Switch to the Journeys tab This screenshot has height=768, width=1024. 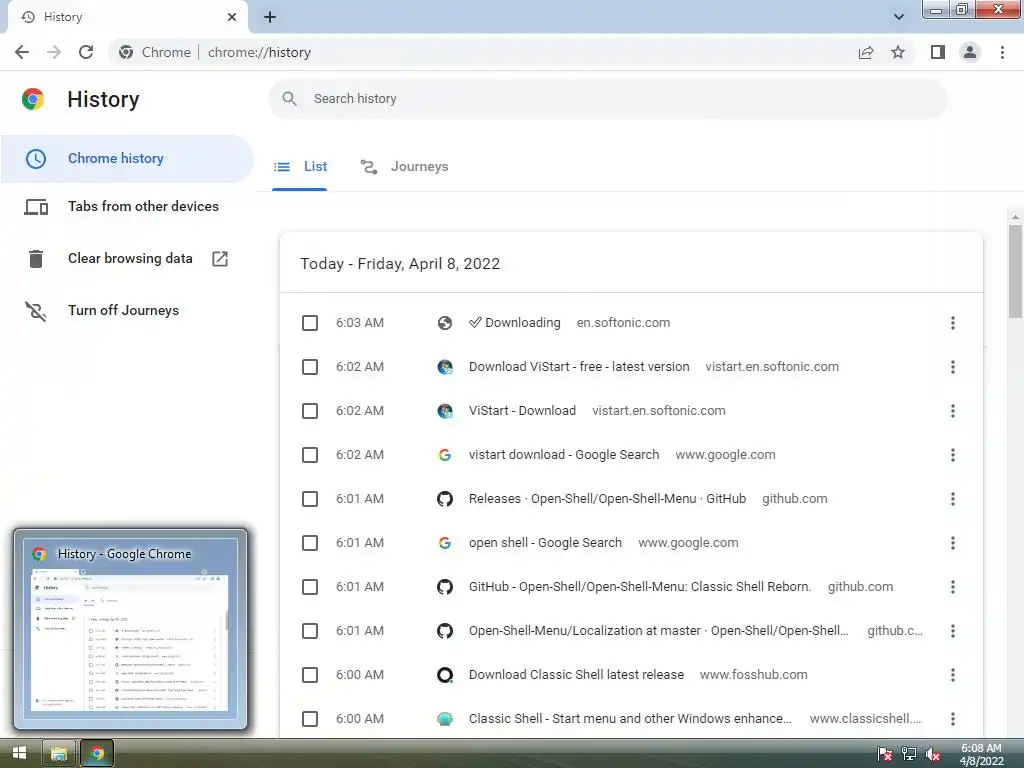coord(405,167)
